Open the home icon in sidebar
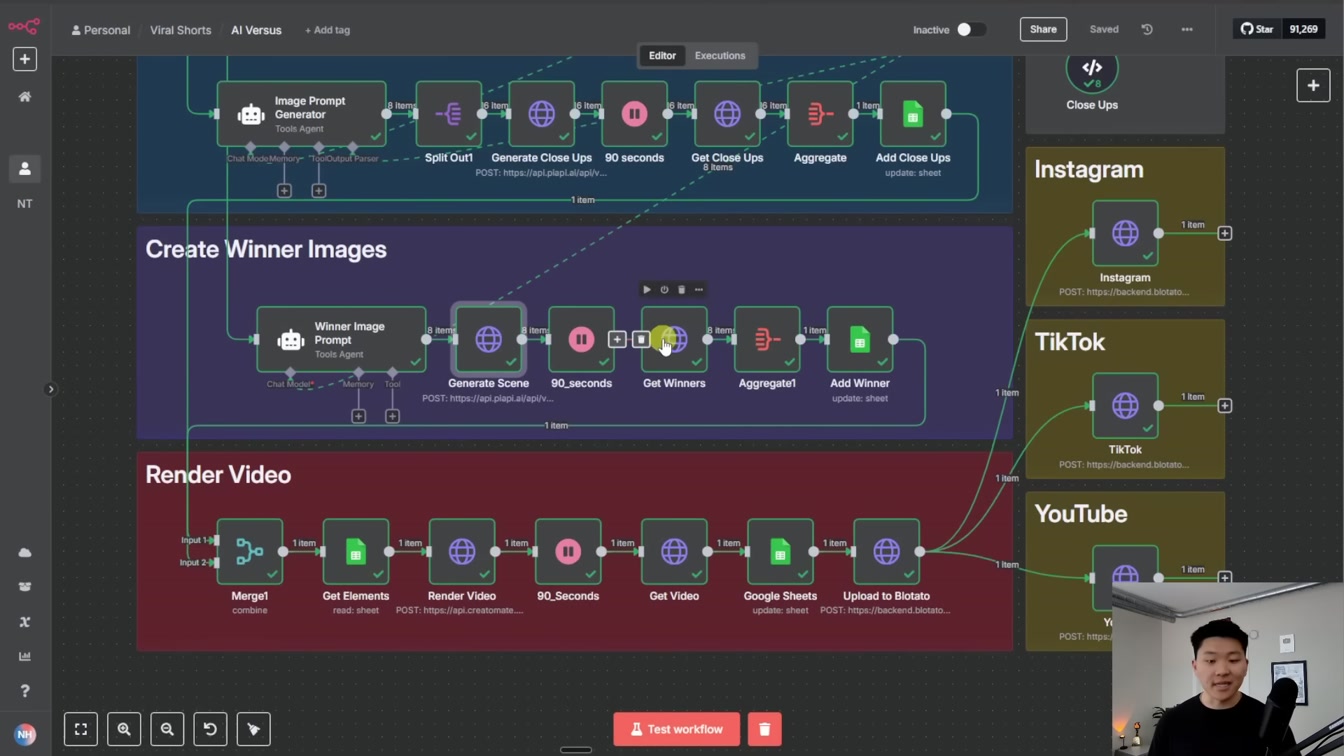This screenshot has height=756, width=1344. [x=25, y=97]
